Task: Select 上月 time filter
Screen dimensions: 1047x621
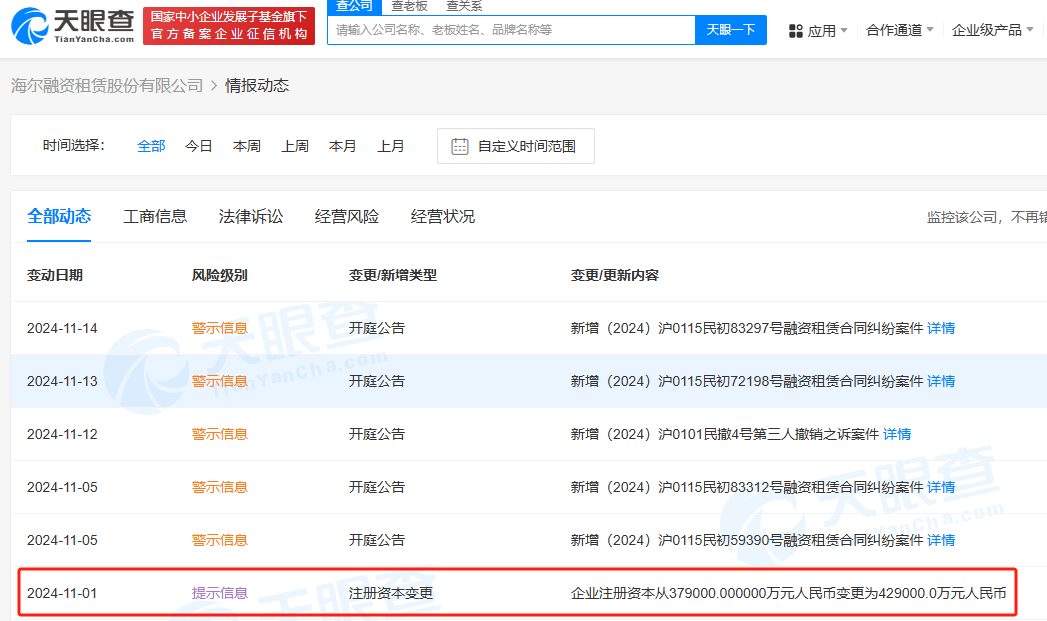Action: pos(391,146)
